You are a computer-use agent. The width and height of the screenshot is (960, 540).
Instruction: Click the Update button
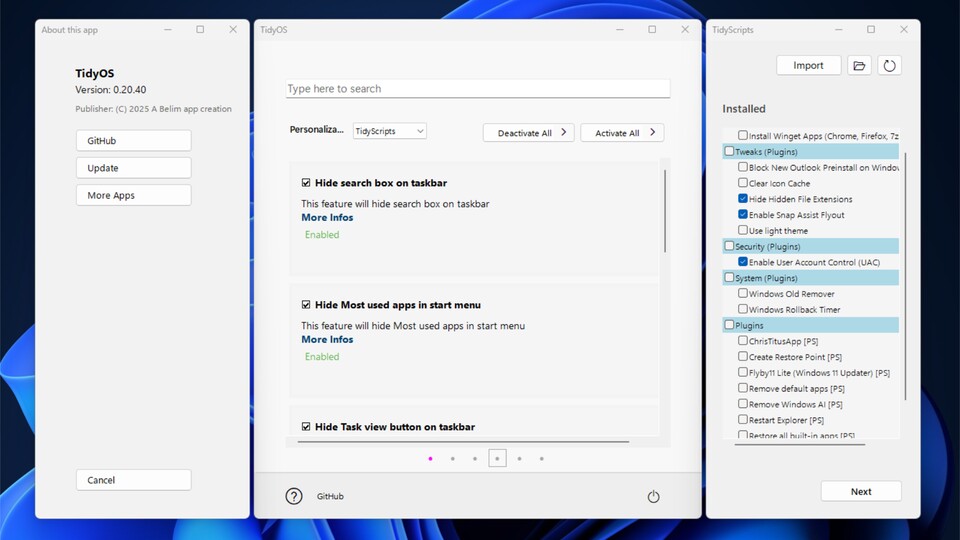[133, 168]
